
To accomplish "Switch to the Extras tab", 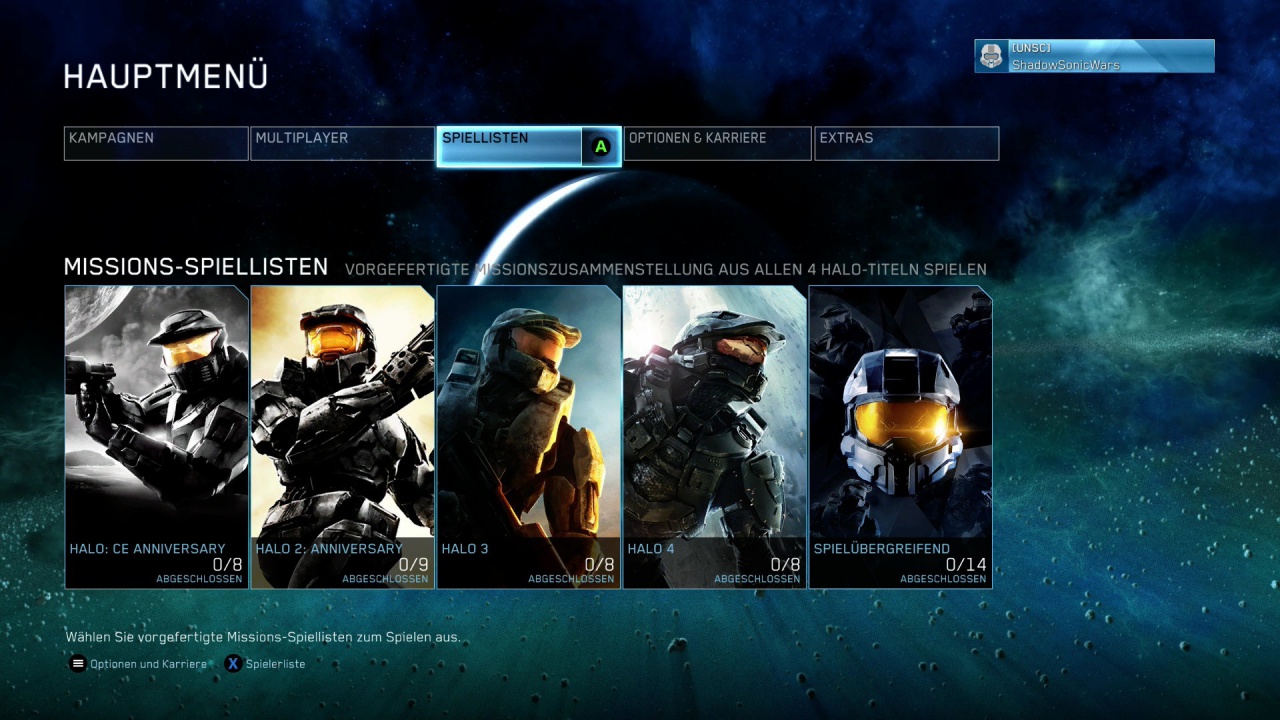I will pos(906,143).
